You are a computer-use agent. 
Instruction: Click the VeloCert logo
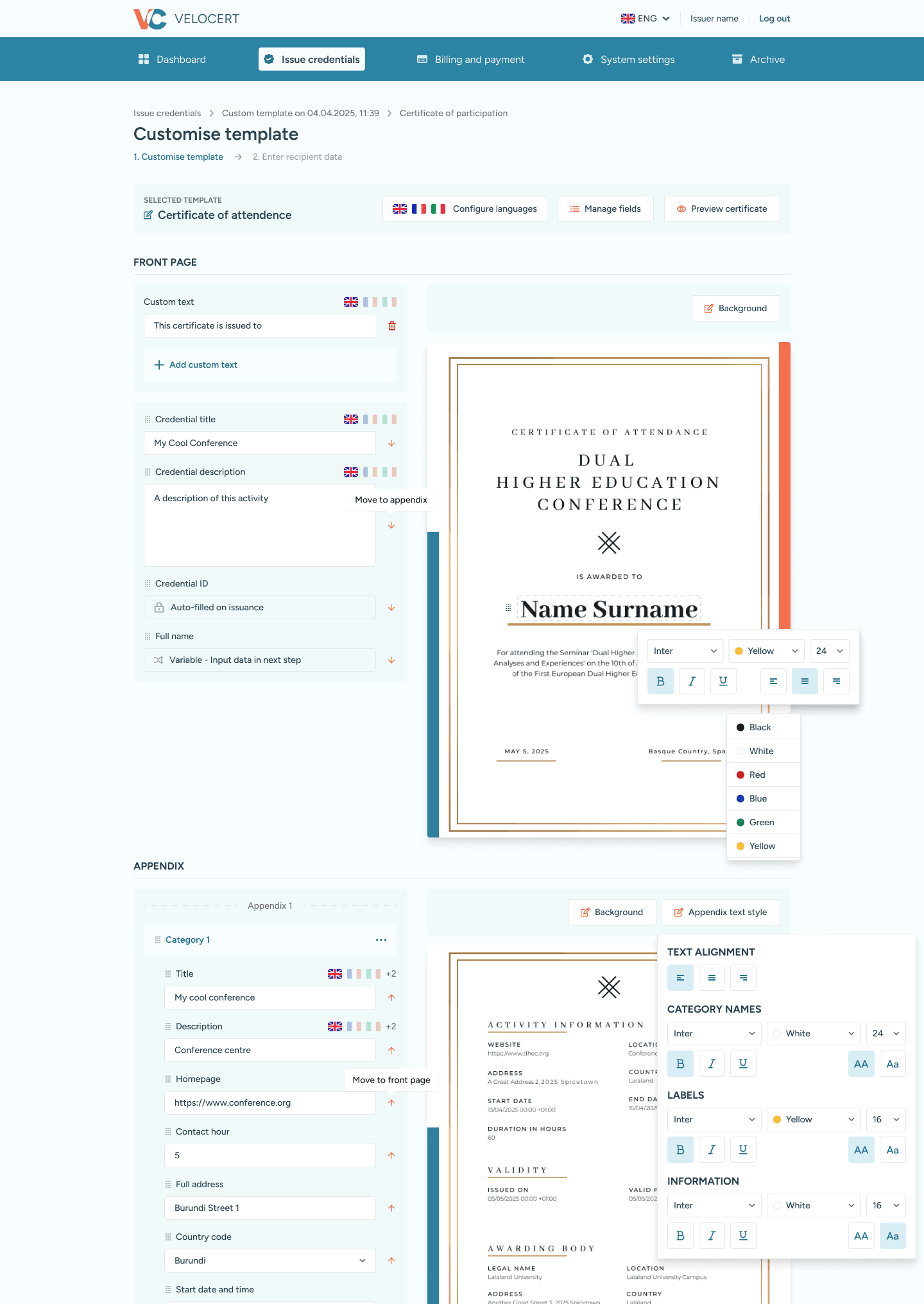coord(186,19)
